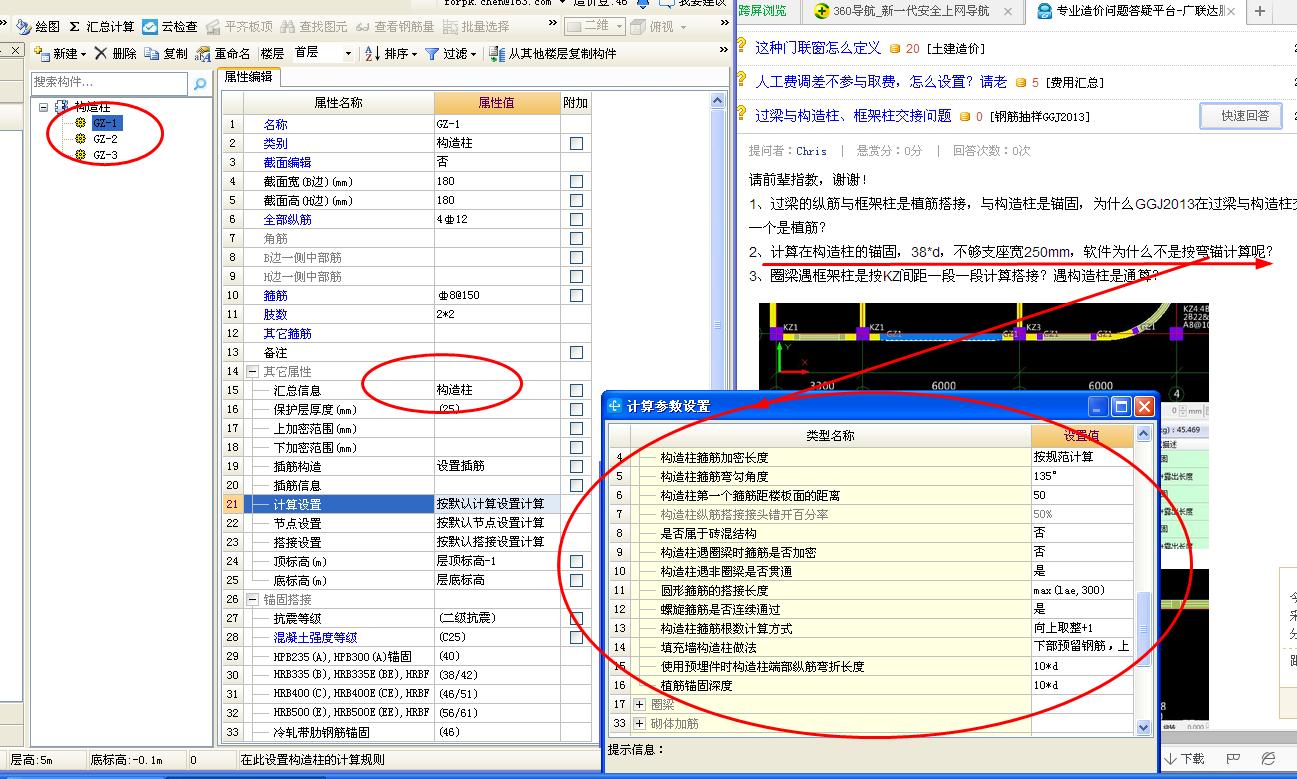This screenshot has height=779, width=1297.
Task: Tick the 附加 checkbox for 全部纵筋
Action: tap(576, 220)
